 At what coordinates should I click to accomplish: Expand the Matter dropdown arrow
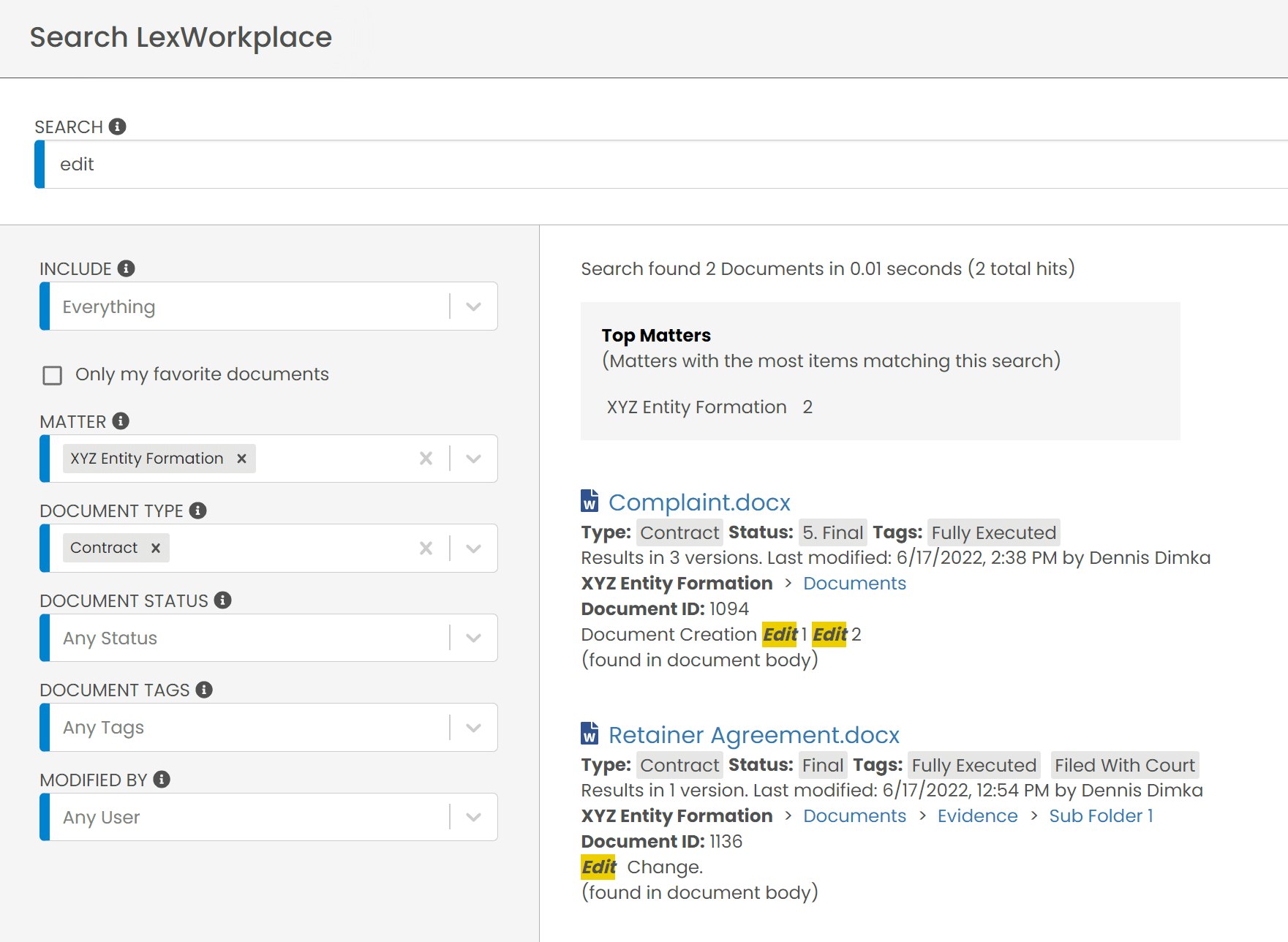coord(473,459)
